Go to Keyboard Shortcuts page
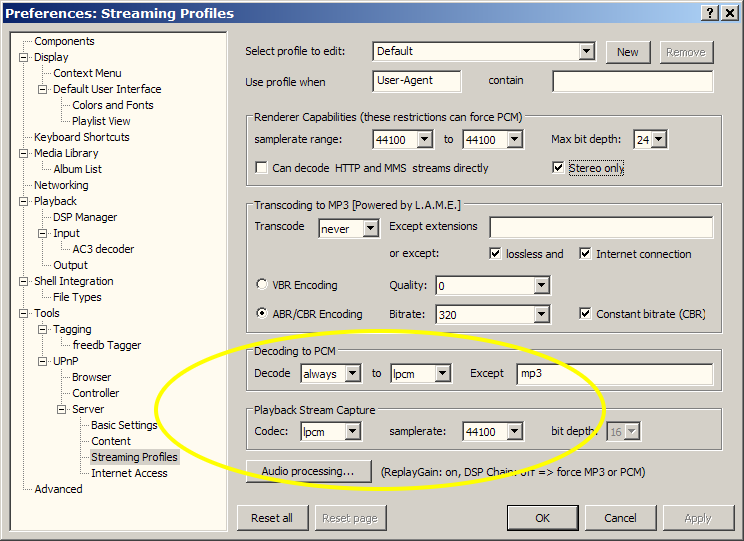744x541 pixels. coord(82,137)
